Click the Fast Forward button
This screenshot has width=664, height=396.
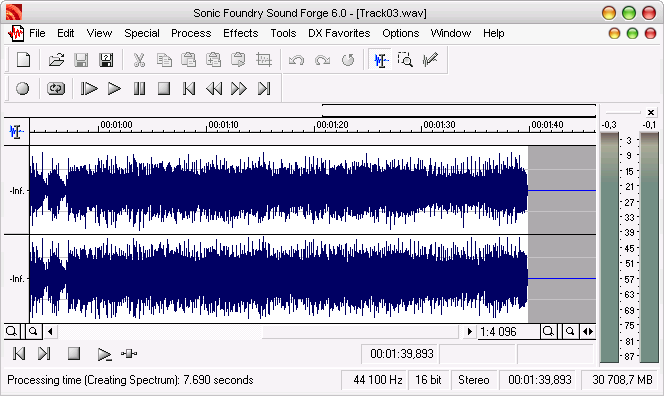point(239,89)
